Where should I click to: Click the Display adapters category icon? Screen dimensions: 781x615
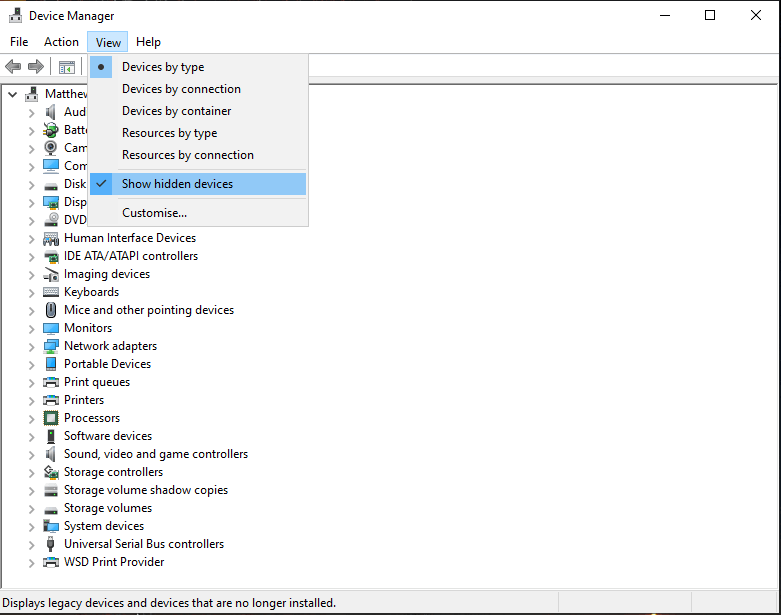click(51, 202)
